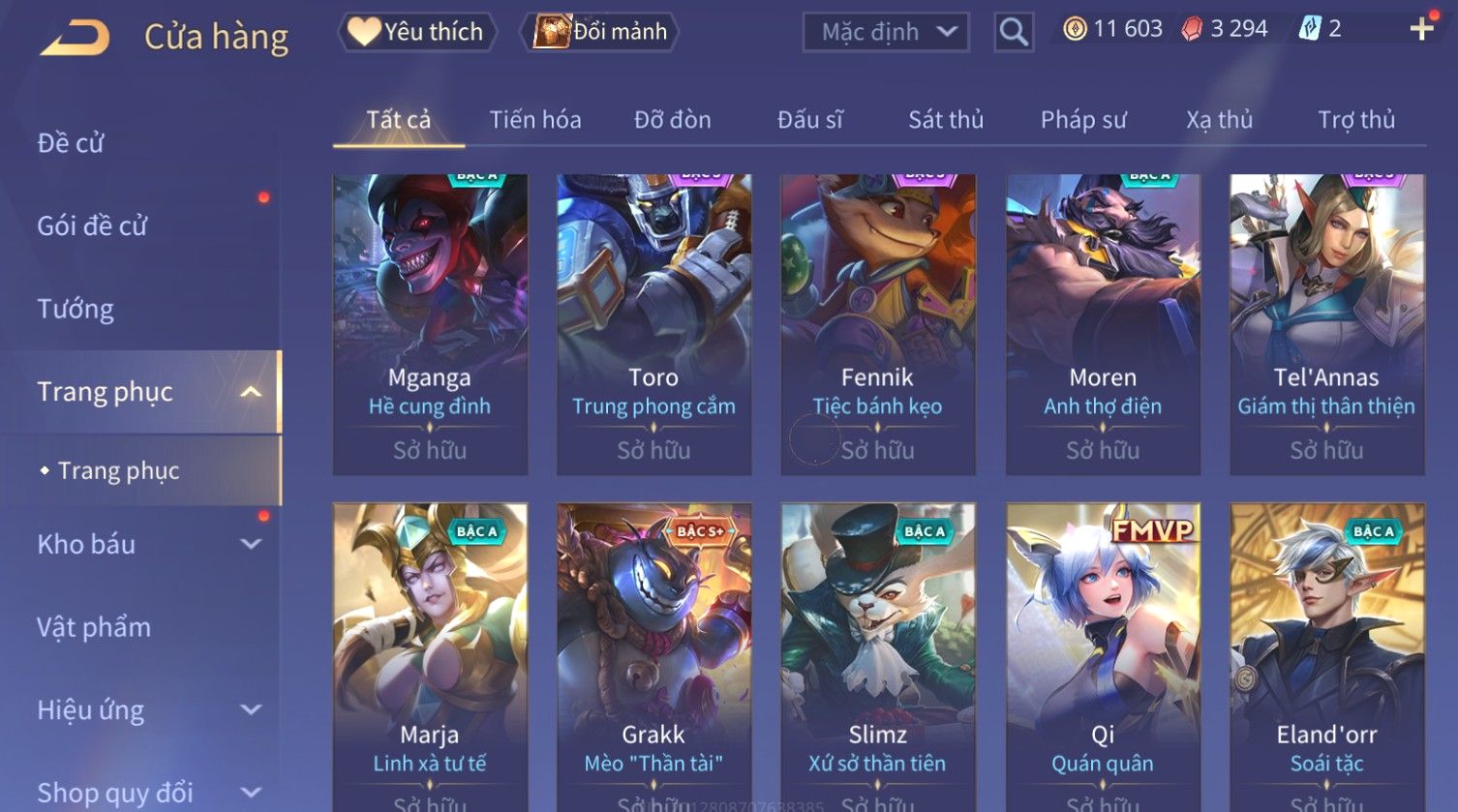Switch to the Sát thủ tab
This screenshot has height=812, width=1458.
pyautogui.click(x=945, y=120)
